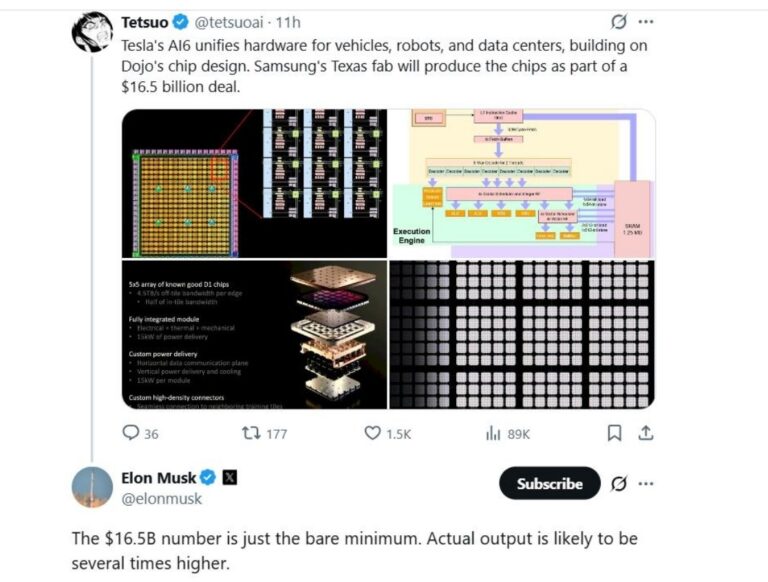Click the Grok icon on Tetsuo's post
Viewport: 768px width, 582px height.
coord(619,21)
